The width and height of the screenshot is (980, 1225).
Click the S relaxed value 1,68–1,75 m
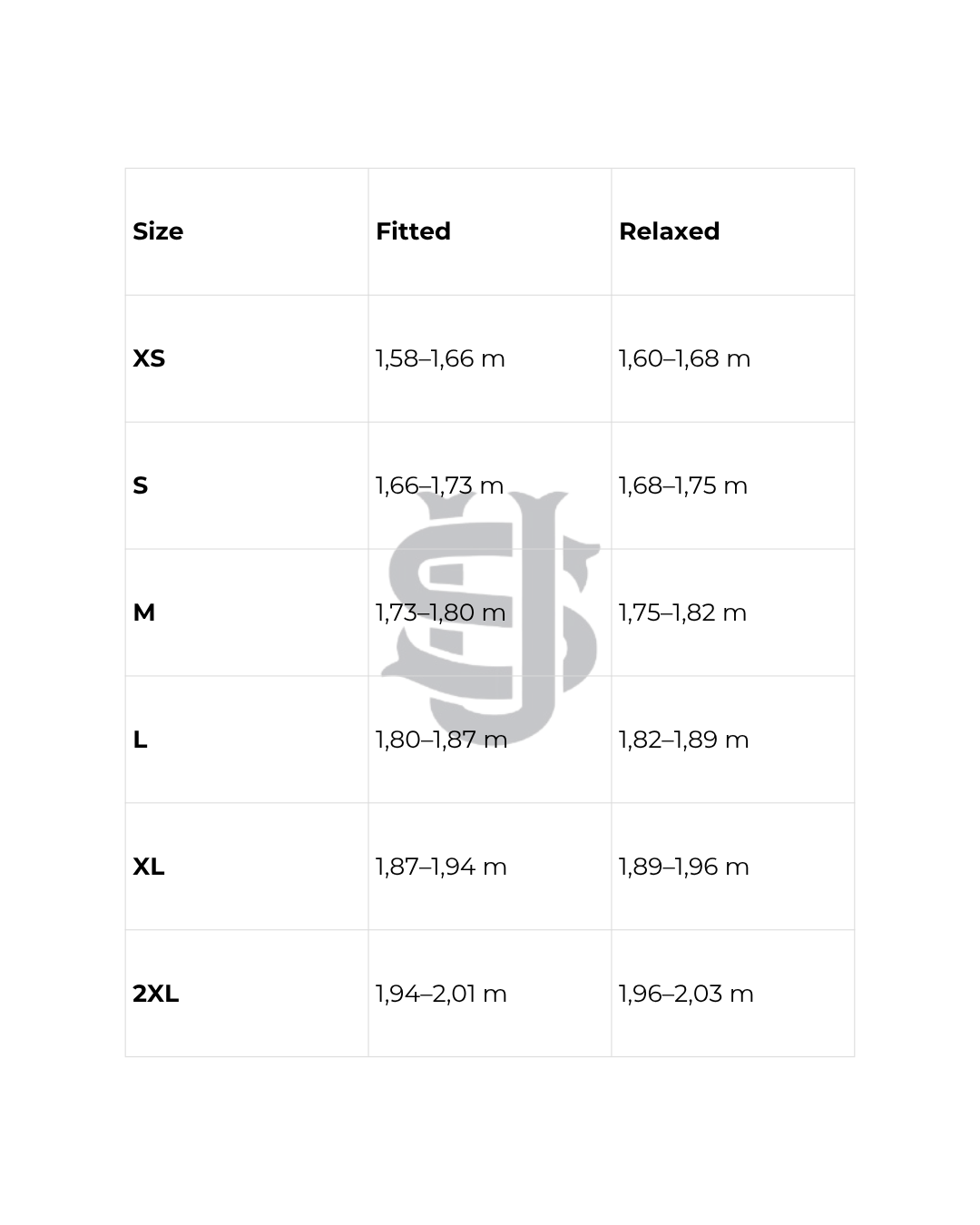682,485
